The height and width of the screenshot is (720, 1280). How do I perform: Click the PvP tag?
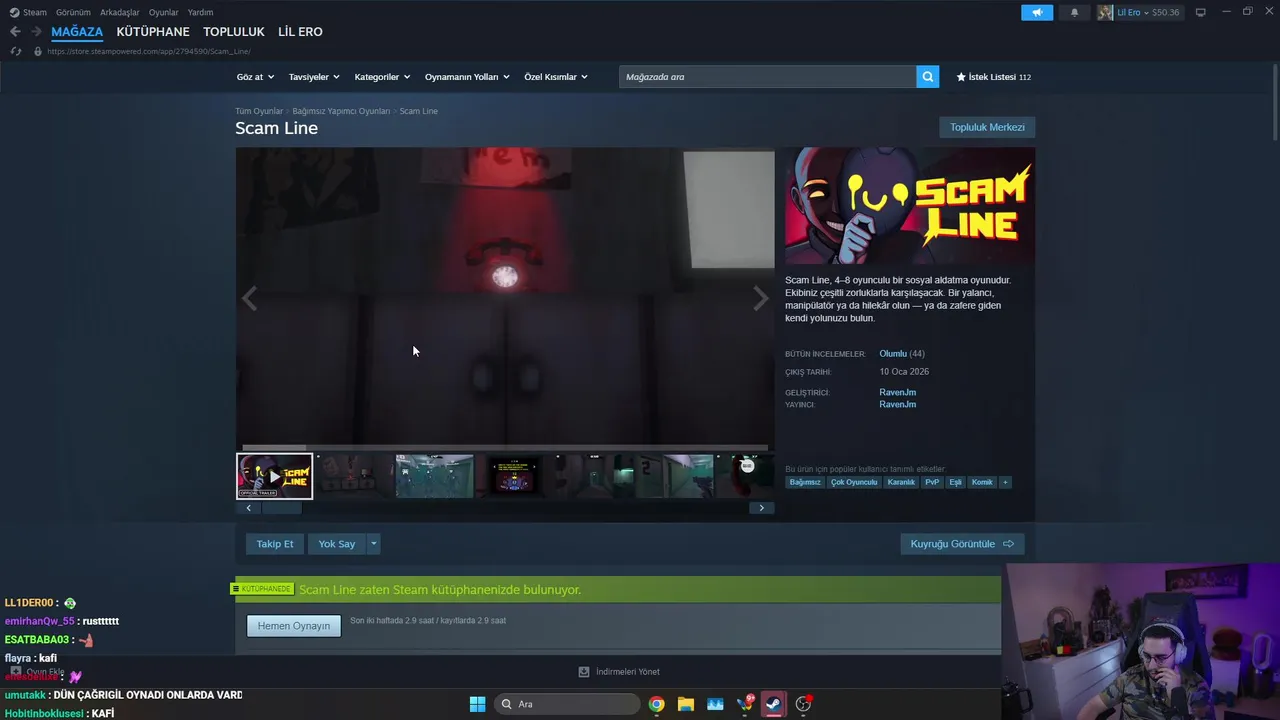(x=932, y=482)
